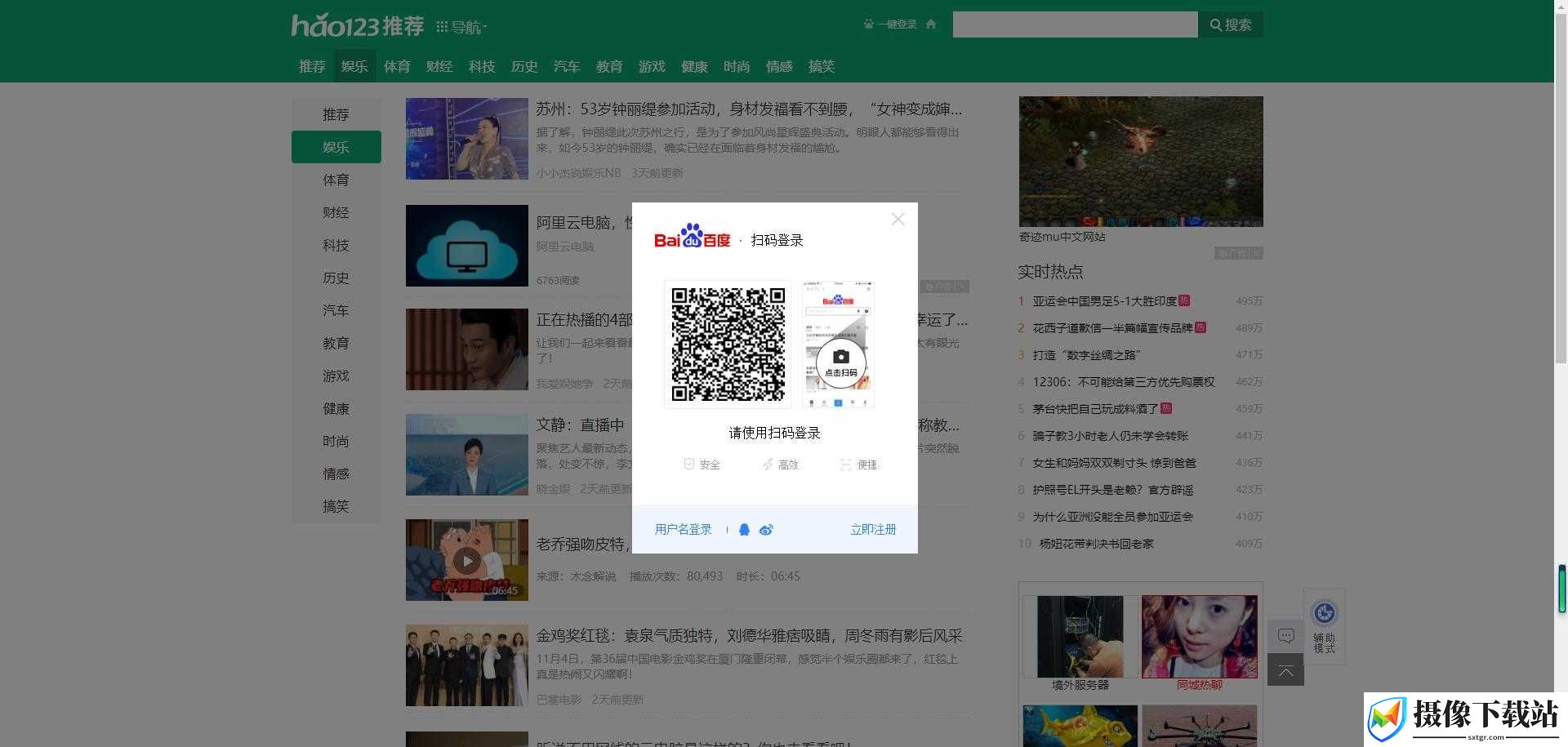Screen dimensions: 1568x747
Task: Open hot topic 打造数字丝绸之路
Action: [1086, 355]
